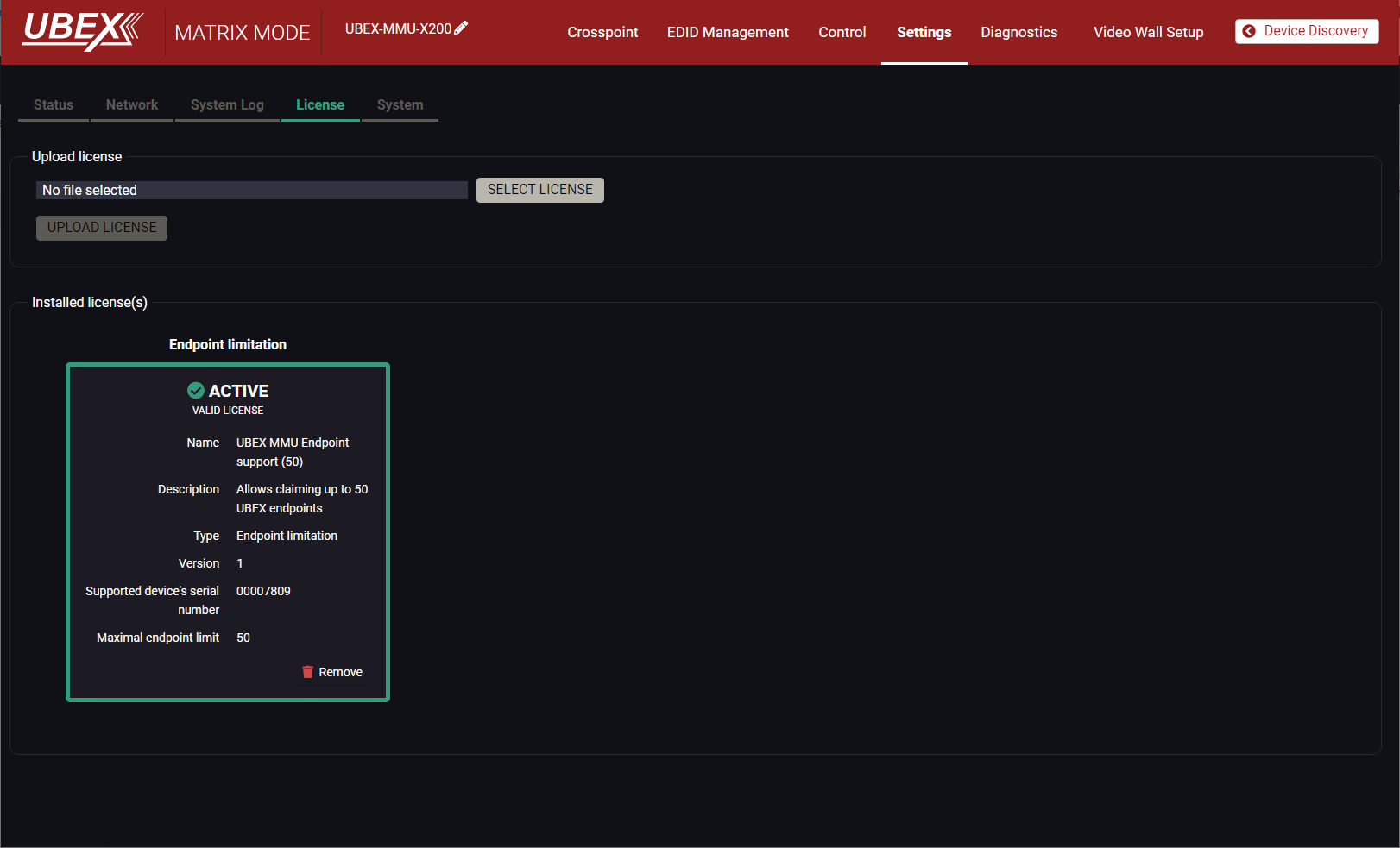Click the Endpoint limitation heading
Screen dimensions: 1400x848
pos(228,344)
